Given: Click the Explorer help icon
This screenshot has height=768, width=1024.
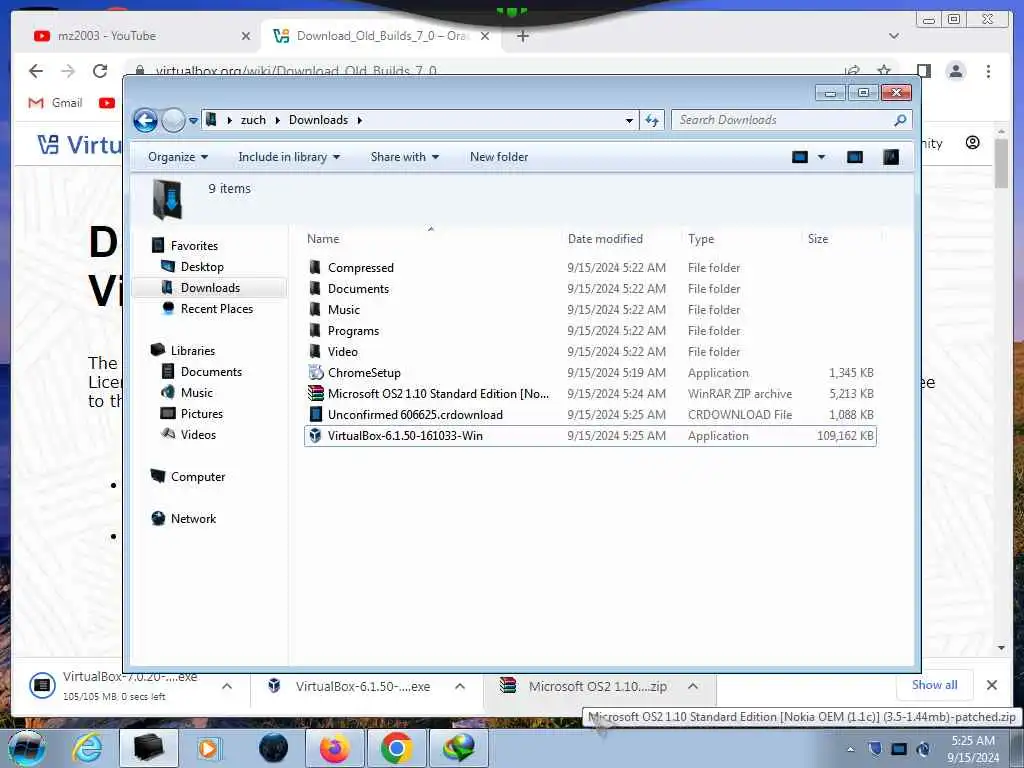Looking at the screenshot, I should (x=891, y=157).
